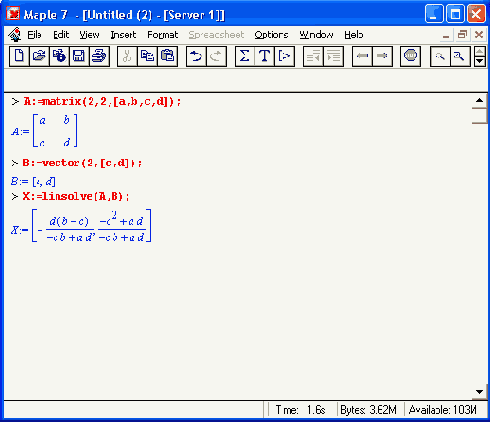Open the Format menu

(x=163, y=35)
